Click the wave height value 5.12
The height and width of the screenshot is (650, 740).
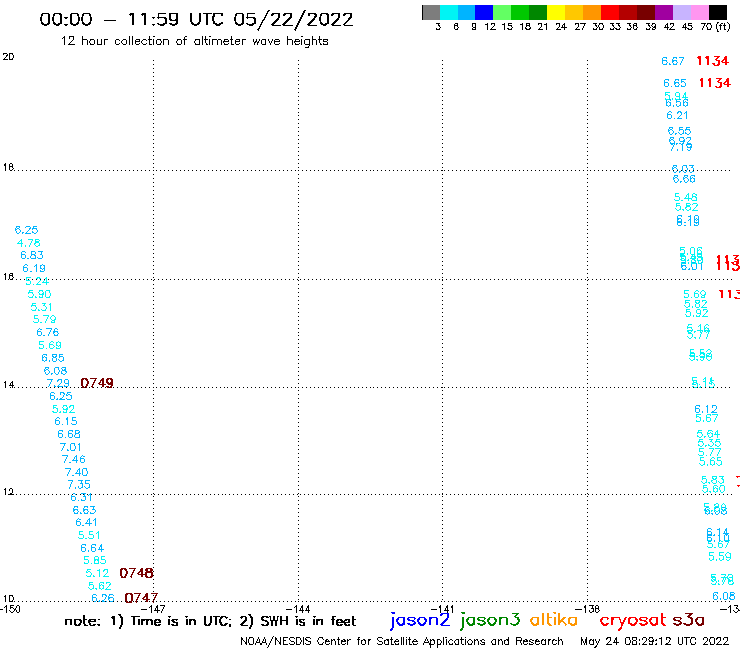click(97, 573)
